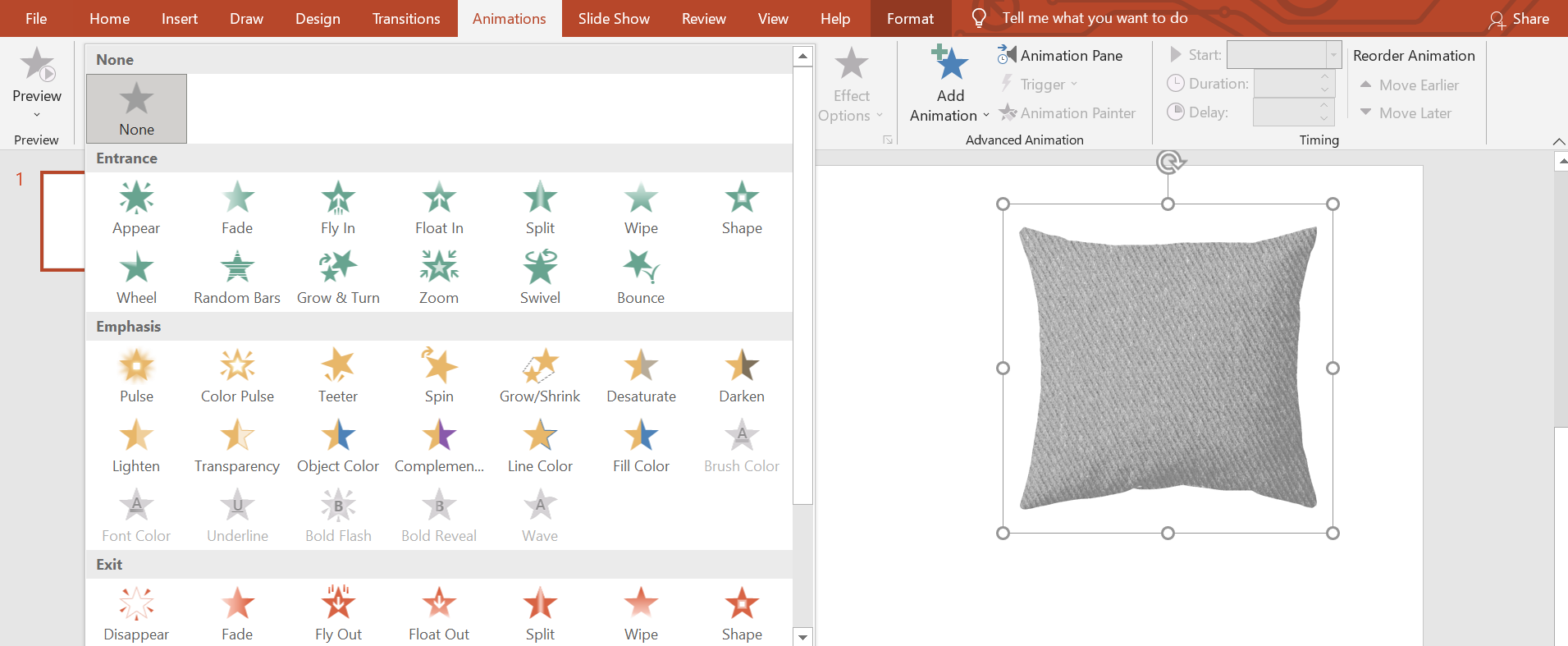
Task: Select Grow/Shrink emphasis effect
Action: [540, 376]
